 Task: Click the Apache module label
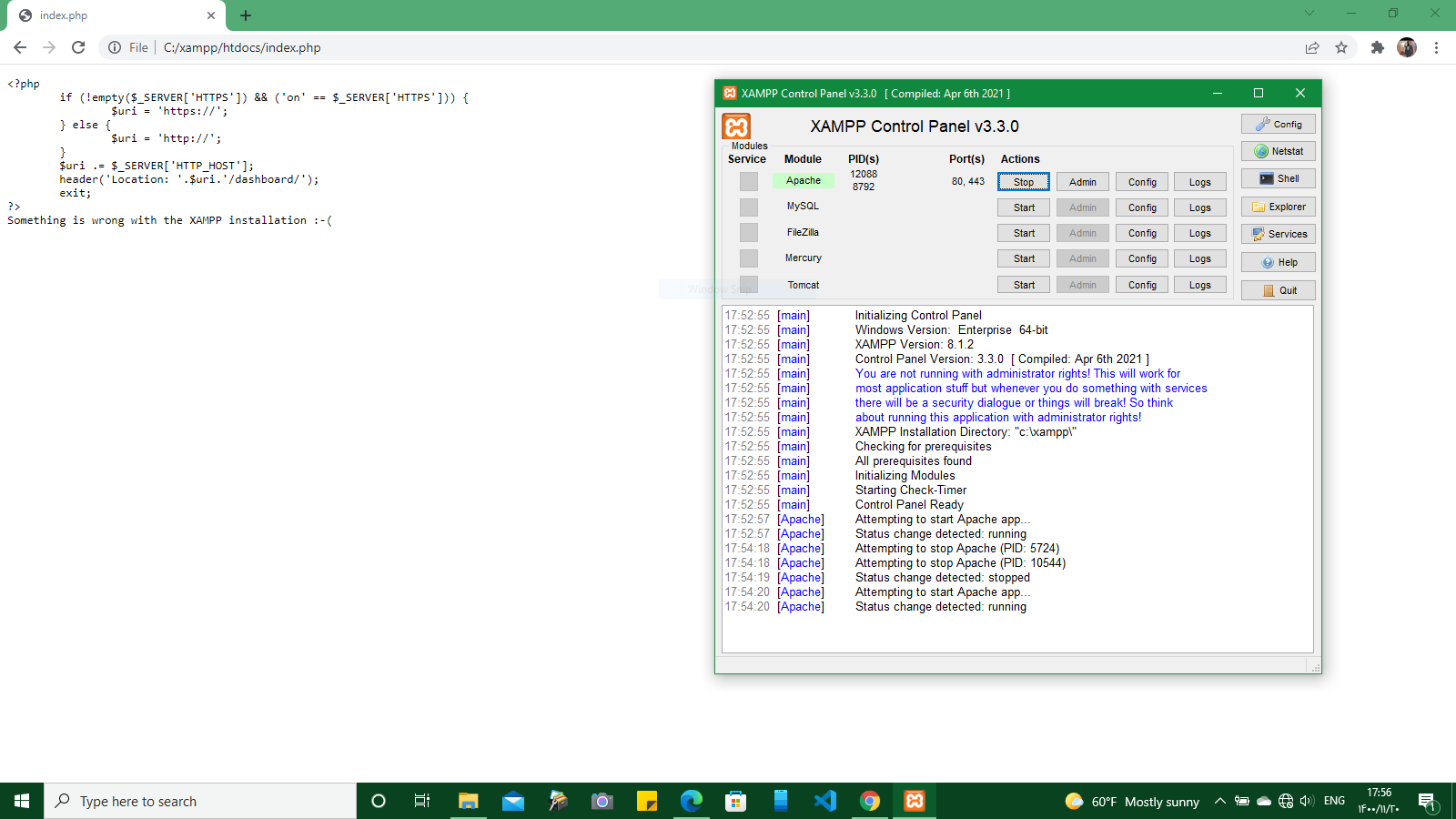[804, 180]
